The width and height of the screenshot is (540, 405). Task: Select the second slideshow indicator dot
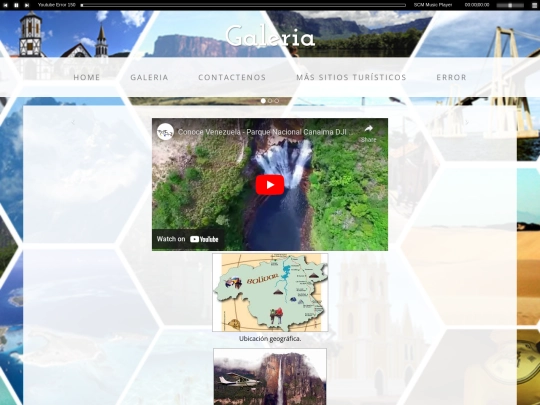[270, 101]
